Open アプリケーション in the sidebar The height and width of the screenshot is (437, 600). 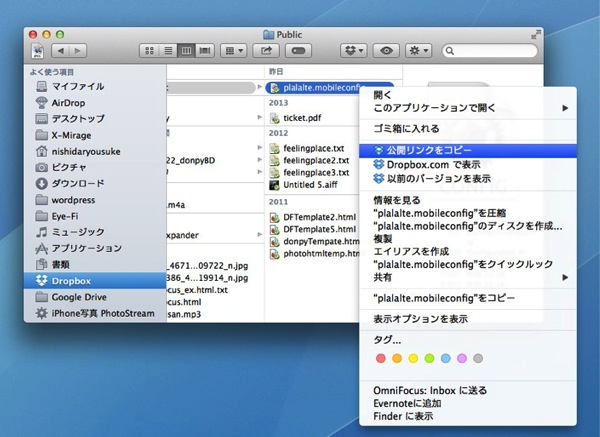pyautogui.click(x=95, y=248)
